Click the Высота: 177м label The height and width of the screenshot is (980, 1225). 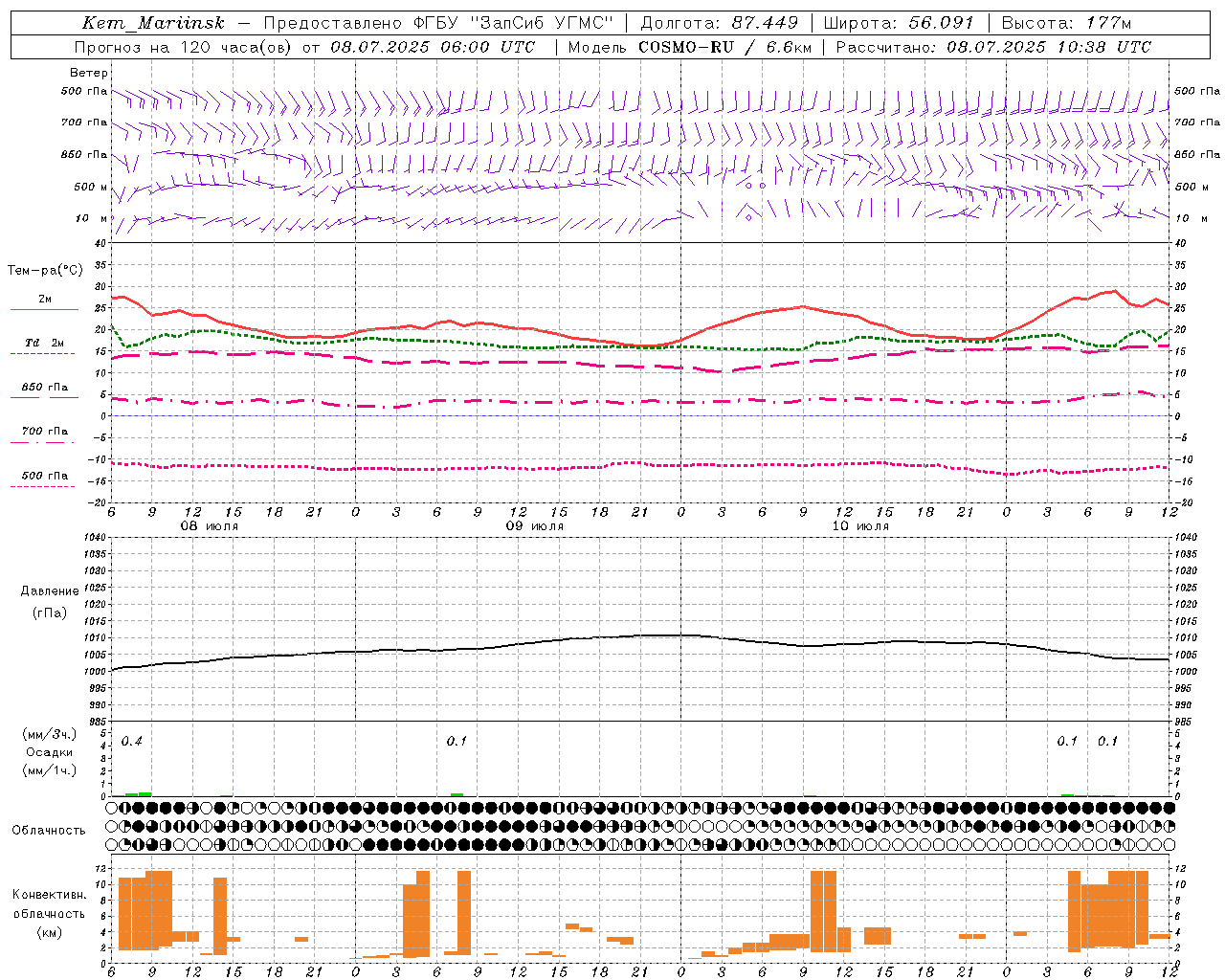tap(1067, 23)
